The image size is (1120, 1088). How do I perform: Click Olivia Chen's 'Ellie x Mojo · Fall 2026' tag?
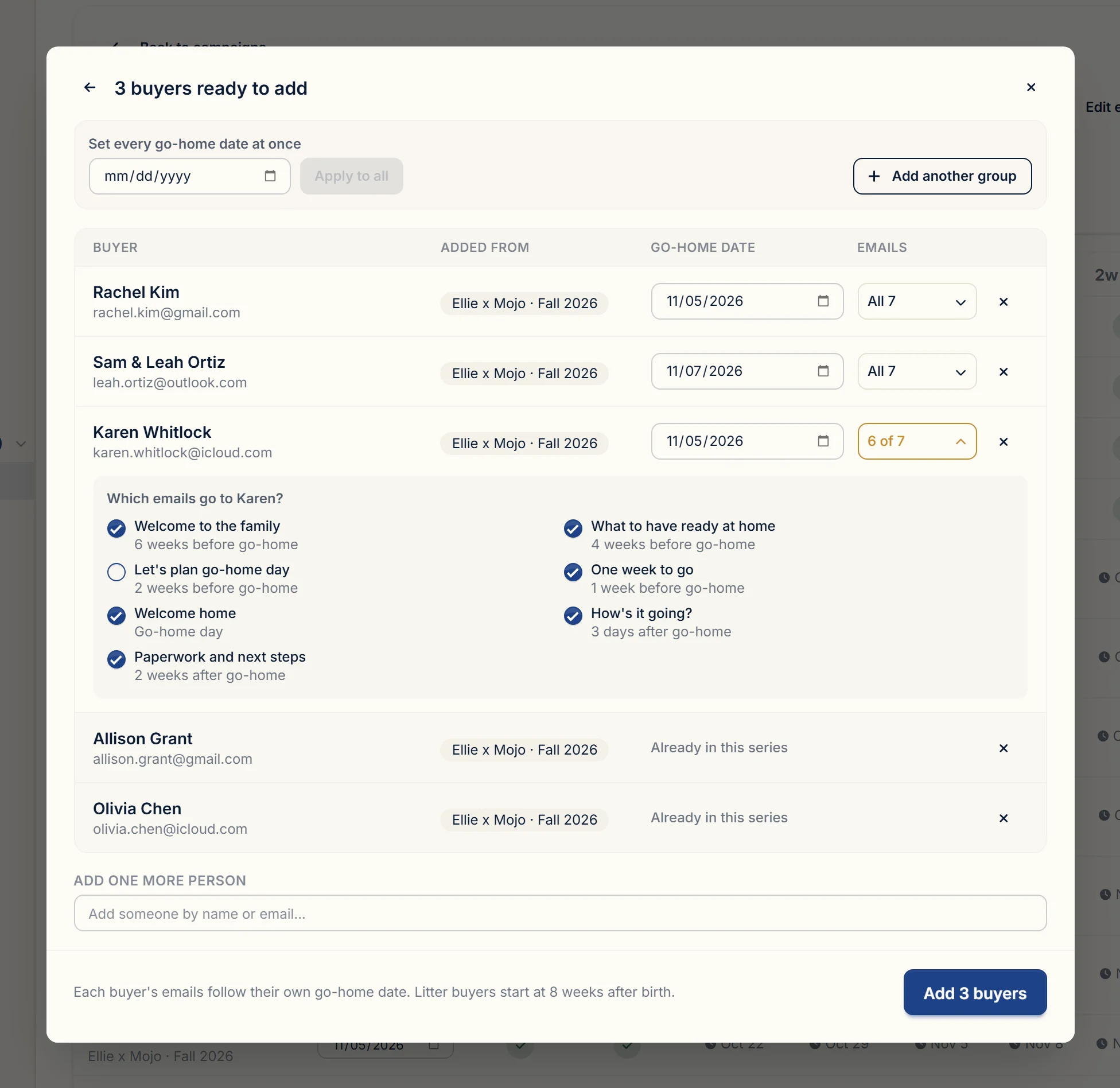pos(524,820)
